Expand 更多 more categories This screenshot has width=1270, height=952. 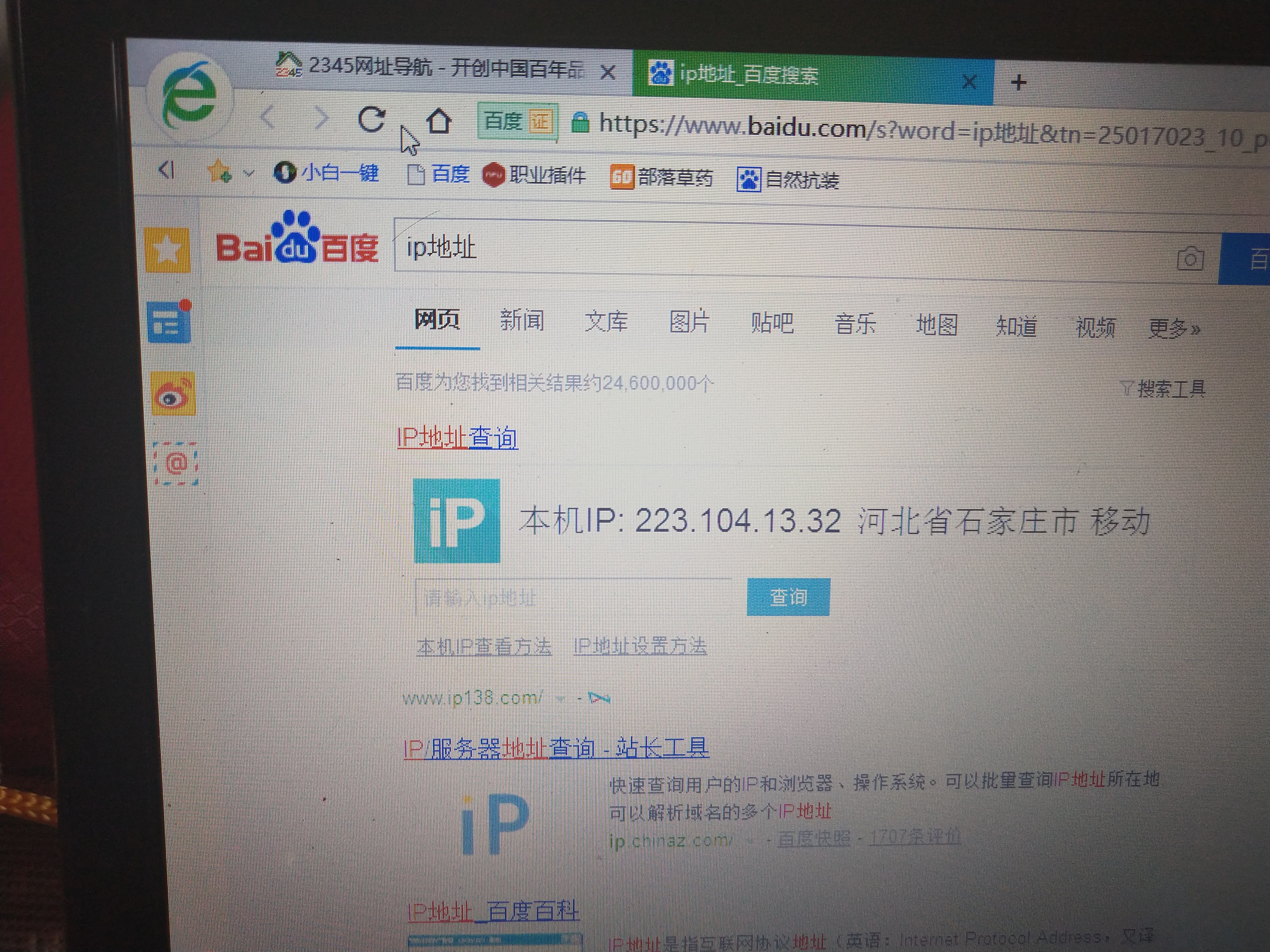1174,329
